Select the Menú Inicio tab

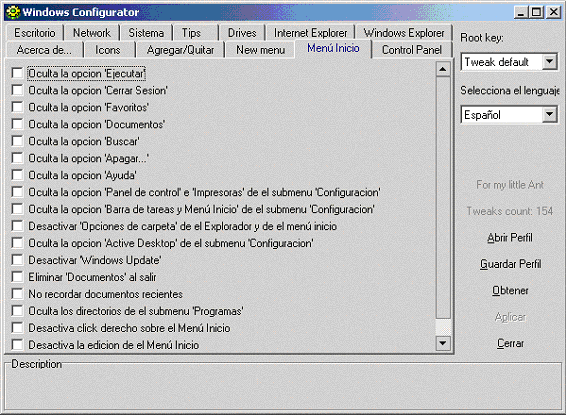coord(333,48)
